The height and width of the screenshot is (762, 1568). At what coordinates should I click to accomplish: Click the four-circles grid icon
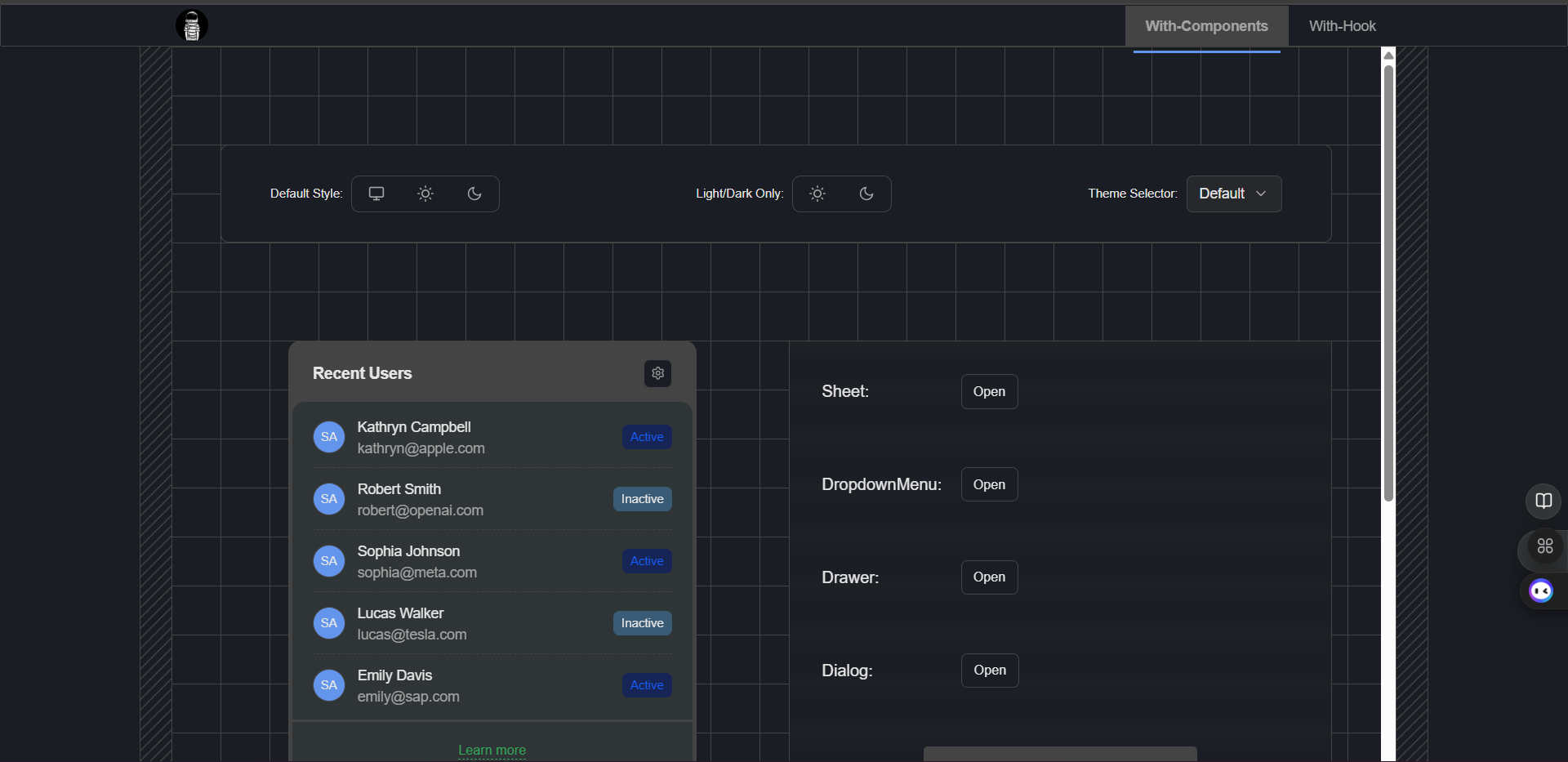point(1544,546)
